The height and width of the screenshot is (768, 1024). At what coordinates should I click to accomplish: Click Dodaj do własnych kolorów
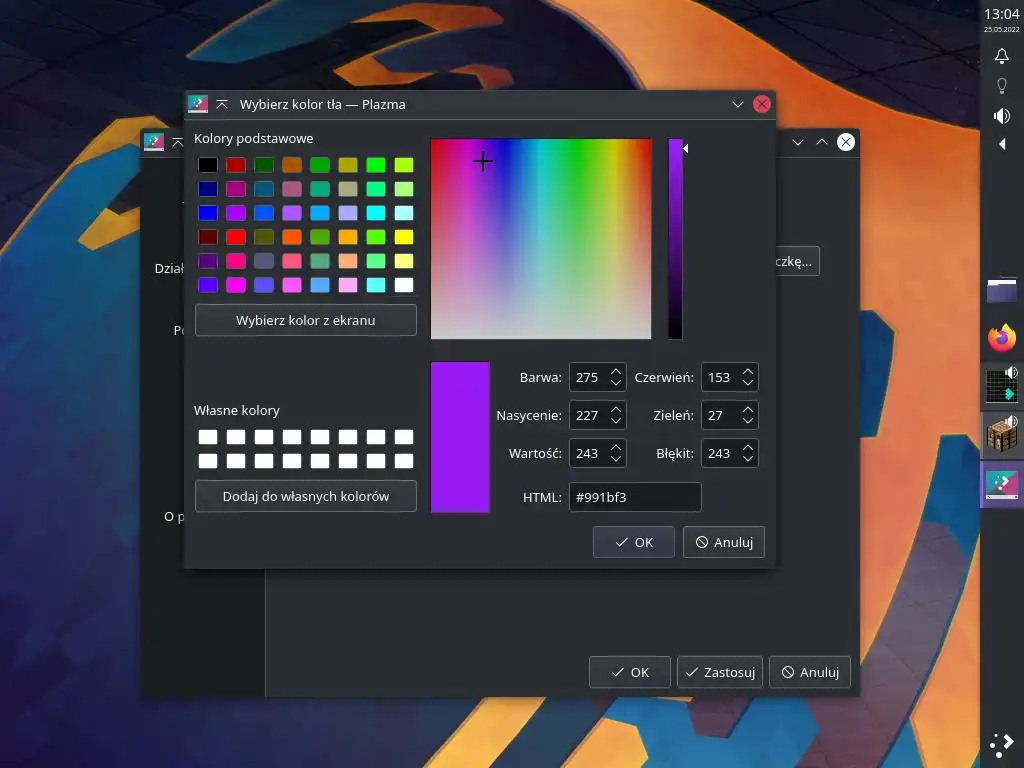(306, 496)
